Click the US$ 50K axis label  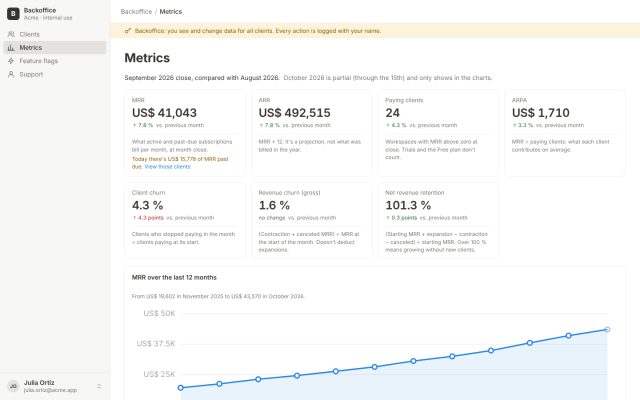[159, 313]
